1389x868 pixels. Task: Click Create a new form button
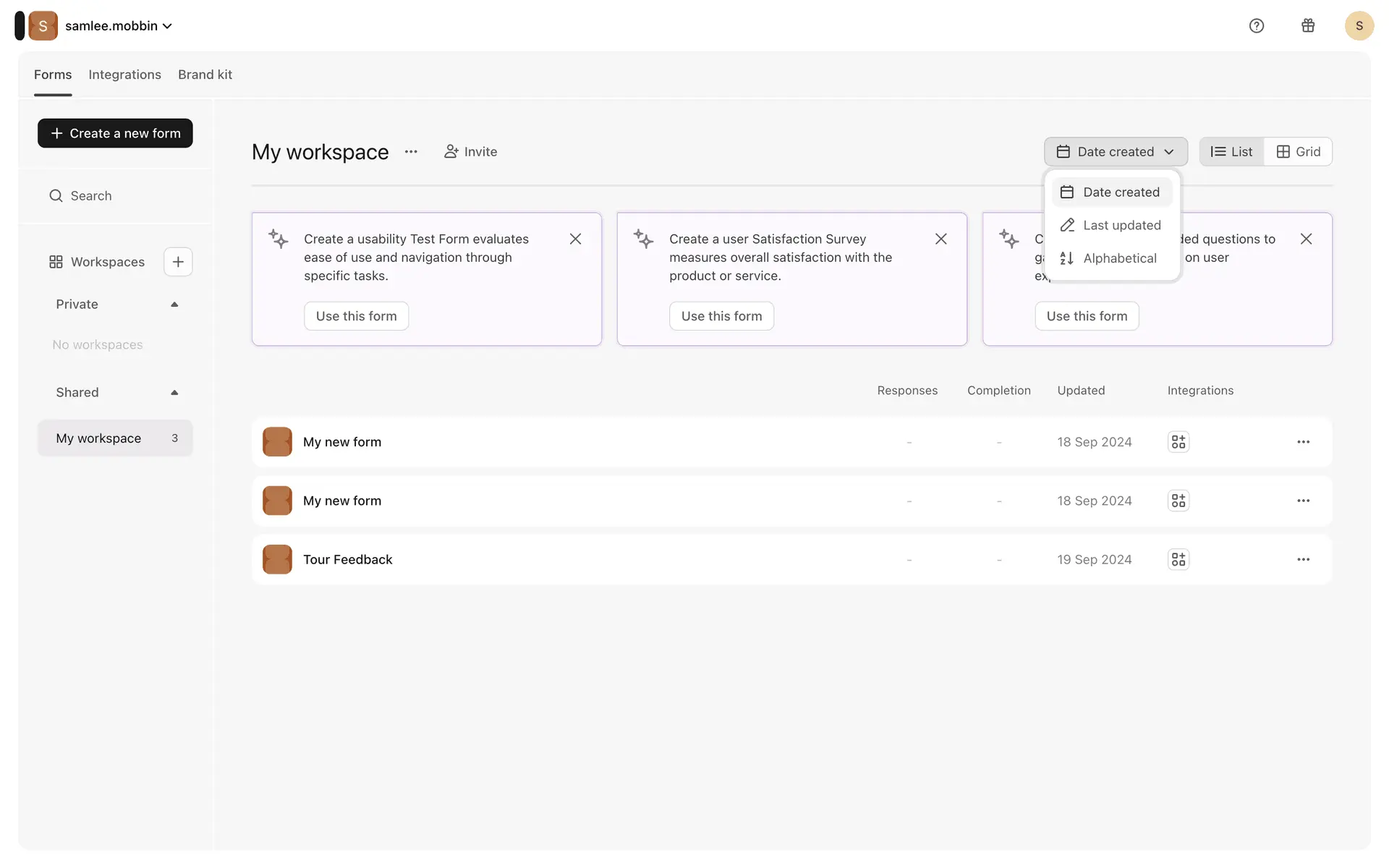click(x=115, y=133)
